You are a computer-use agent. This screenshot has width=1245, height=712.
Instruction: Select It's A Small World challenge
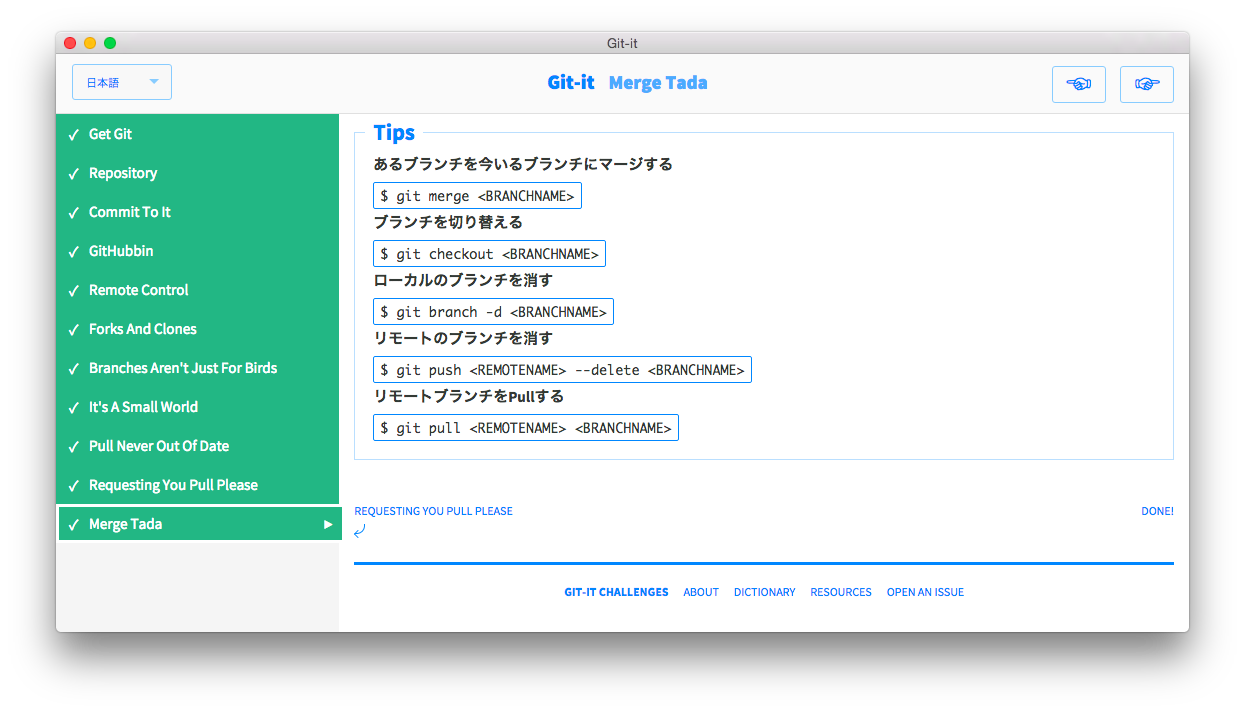[x=199, y=407]
